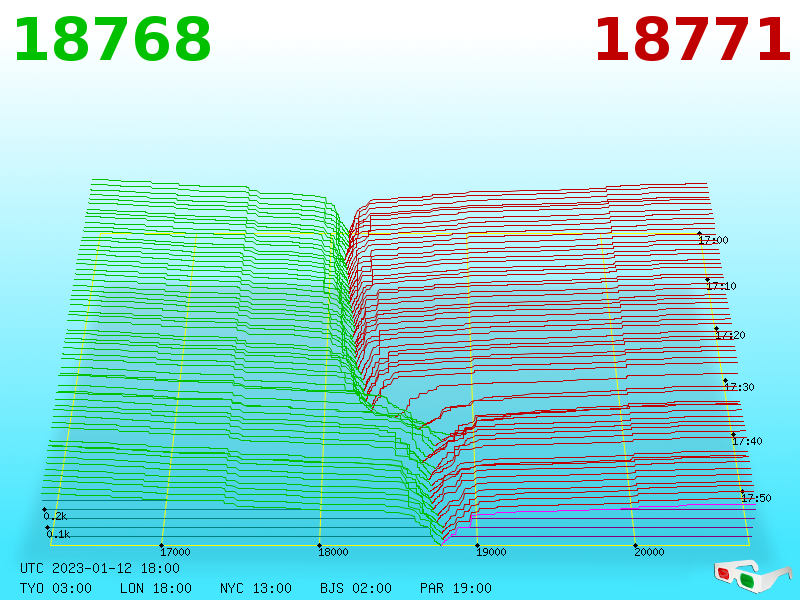Click the 17:40 time axis marker
800x600 pixels.
(747, 441)
